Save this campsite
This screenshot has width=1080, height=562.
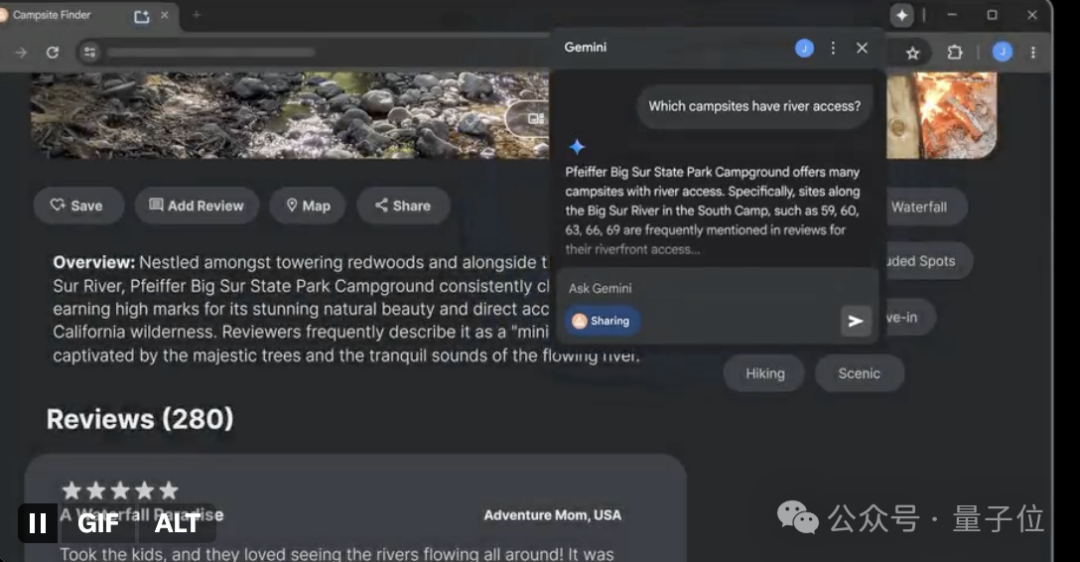(x=78, y=205)
